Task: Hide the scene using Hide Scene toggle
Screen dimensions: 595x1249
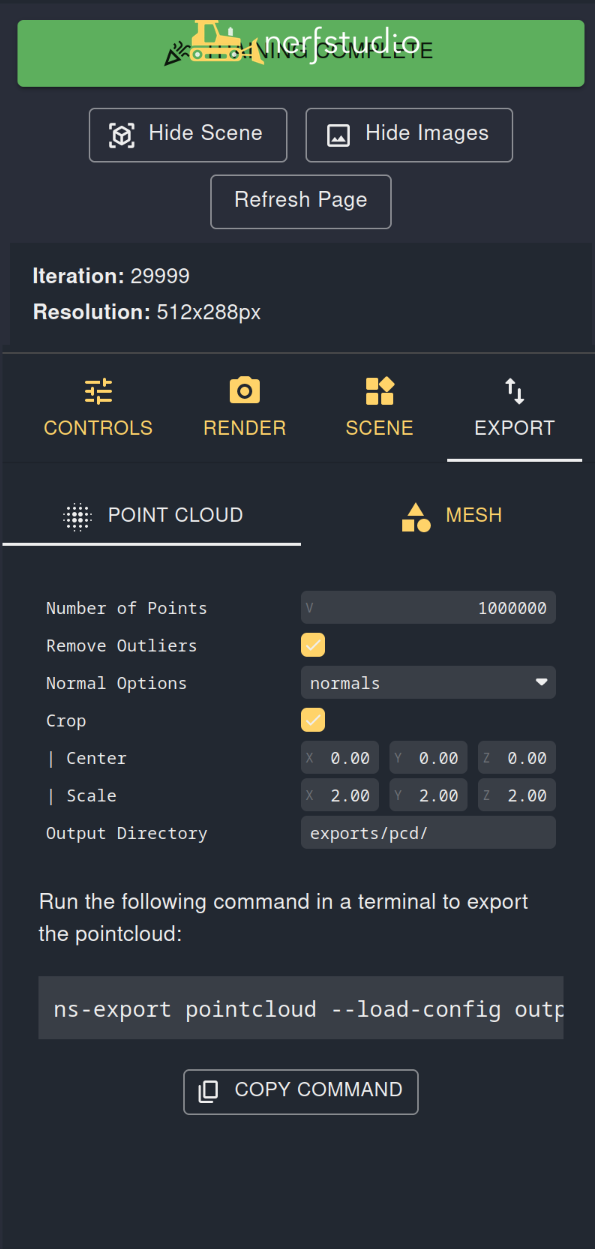Action: pos(187,134)
